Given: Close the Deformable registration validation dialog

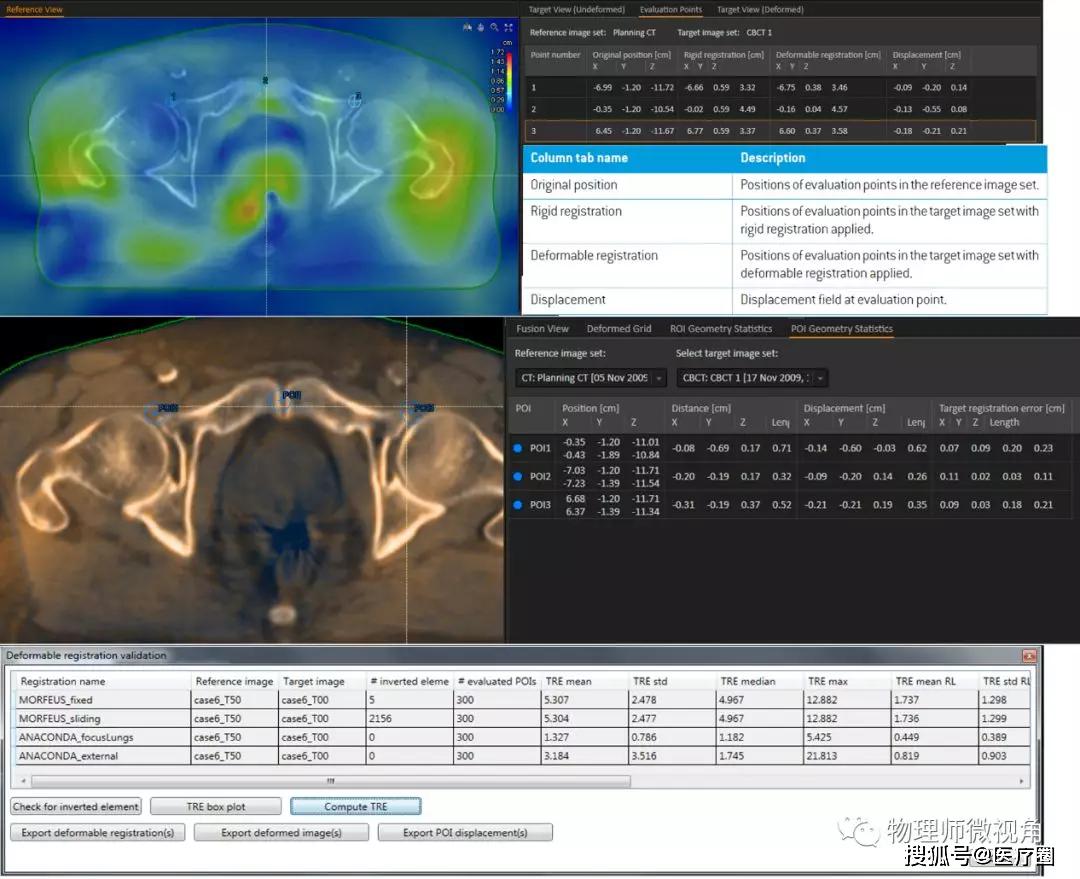Looking at the screenshot, I should [x=1028, y=656].
